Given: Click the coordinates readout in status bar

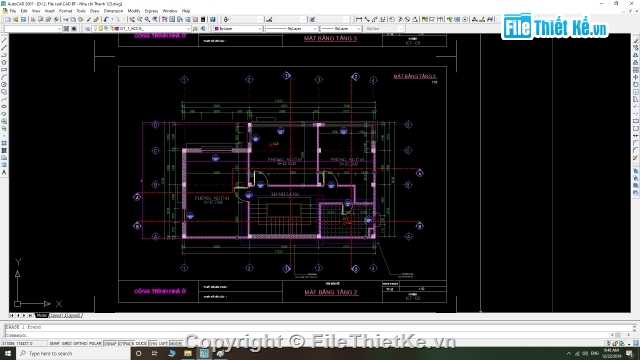Looking at the screenshot, I should pos(24,344).
